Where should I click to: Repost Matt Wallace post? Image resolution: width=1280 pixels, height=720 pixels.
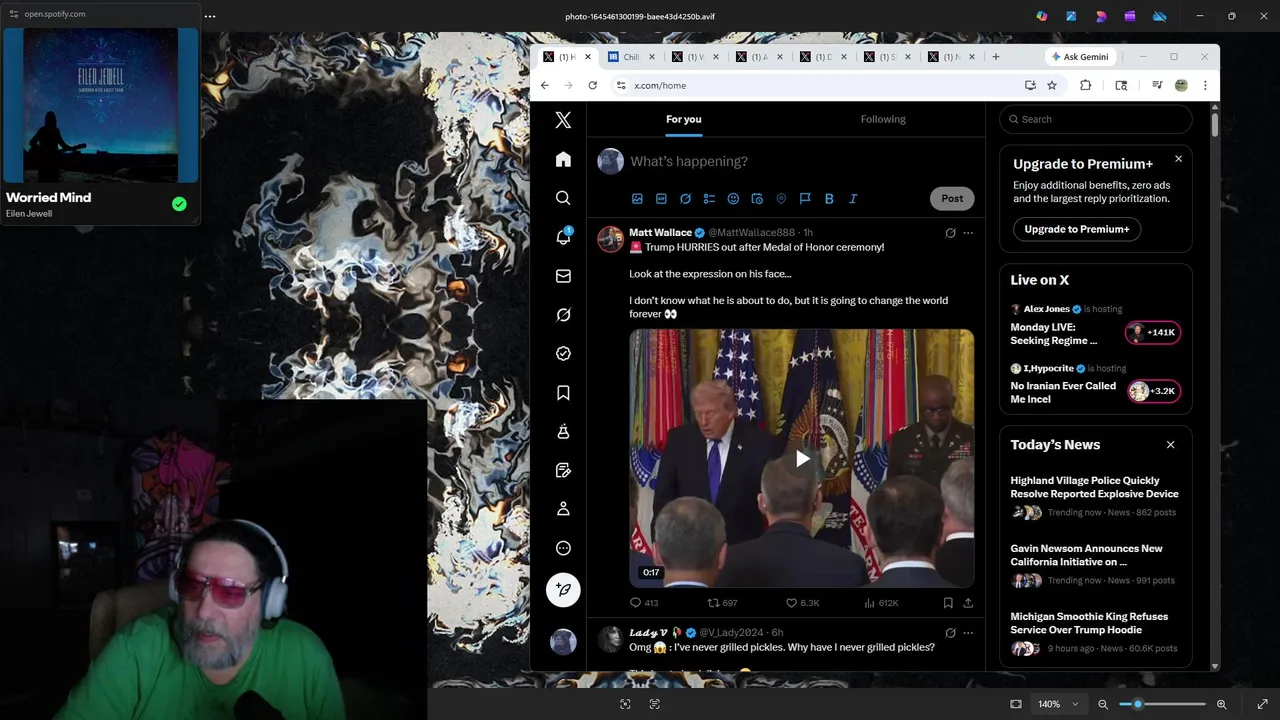722,603
